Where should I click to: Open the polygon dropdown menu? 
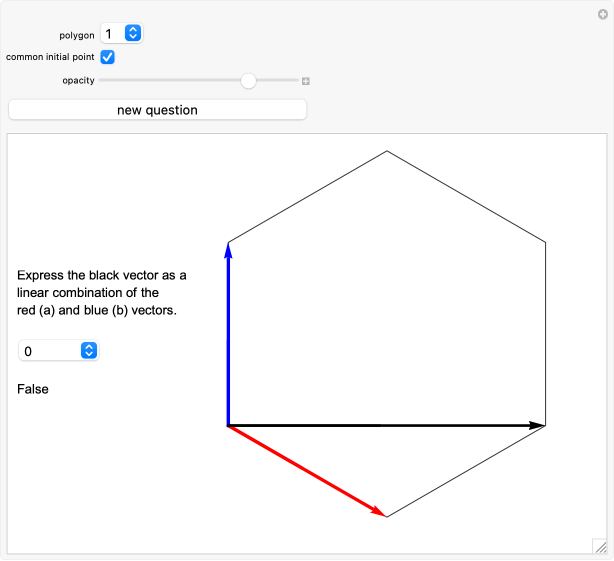(122, 33)
